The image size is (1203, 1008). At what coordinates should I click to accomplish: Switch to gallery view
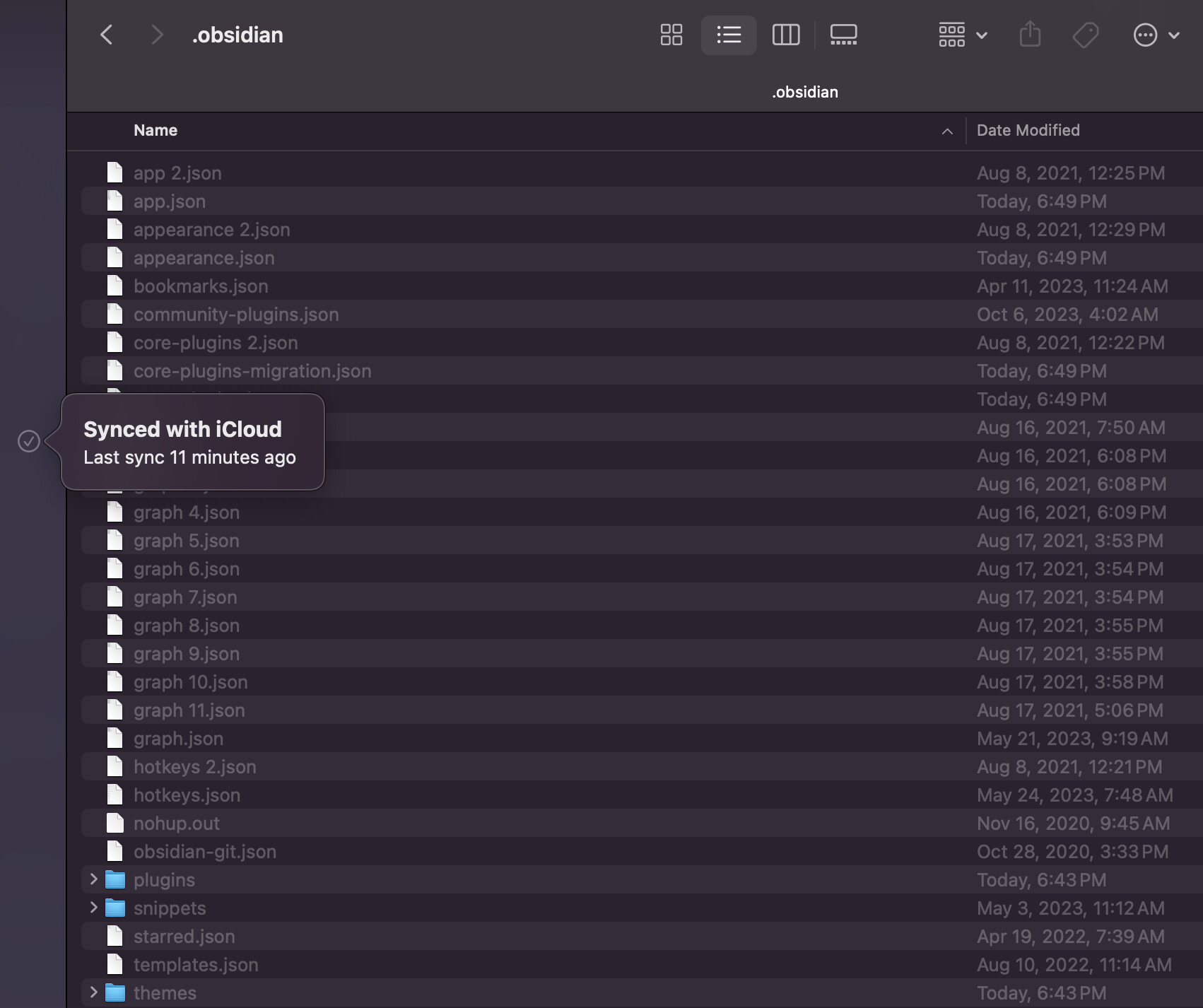(x=843, y=35)
